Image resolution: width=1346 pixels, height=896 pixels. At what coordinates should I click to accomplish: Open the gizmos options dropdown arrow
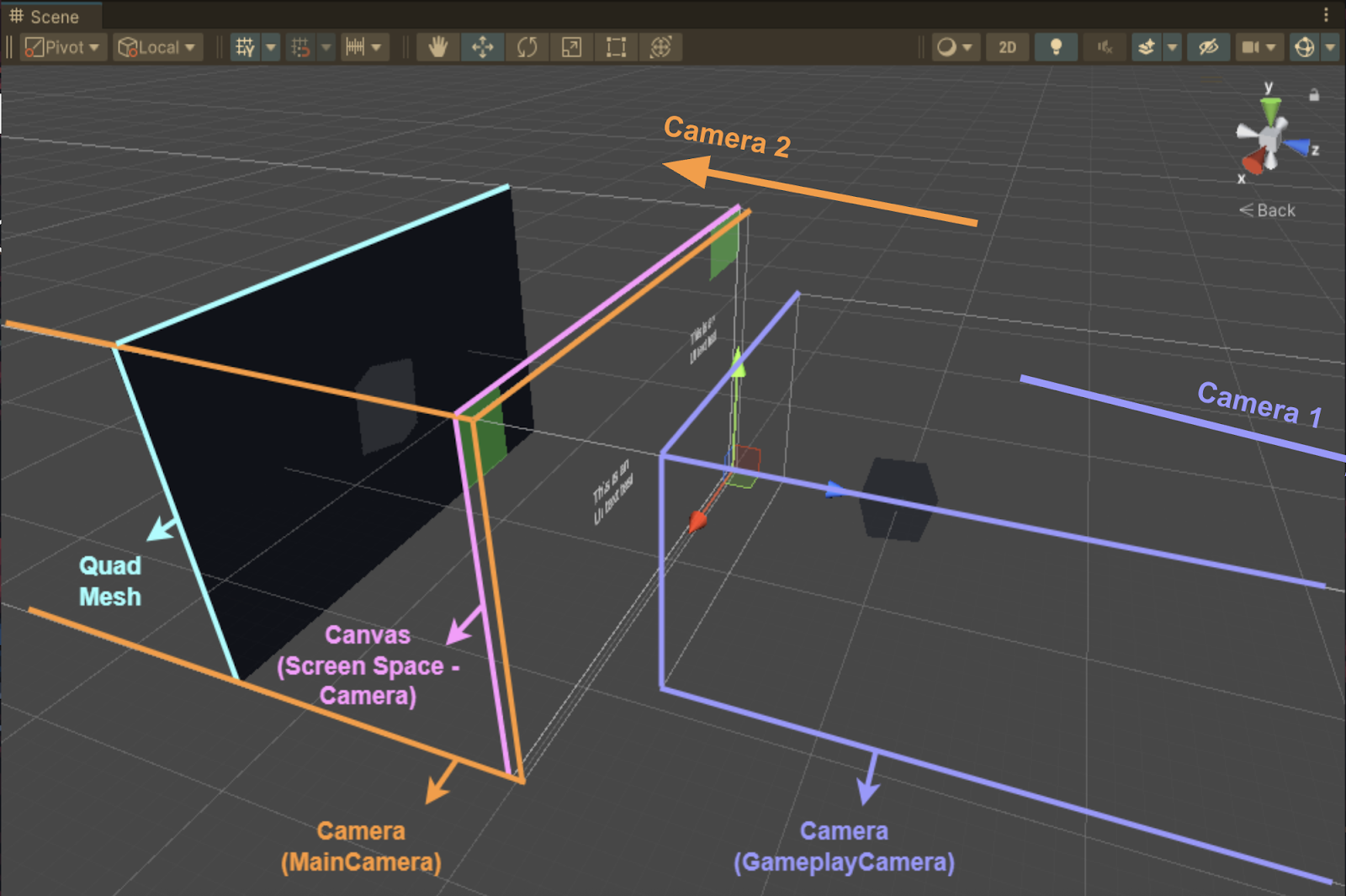pos(1330,47)
